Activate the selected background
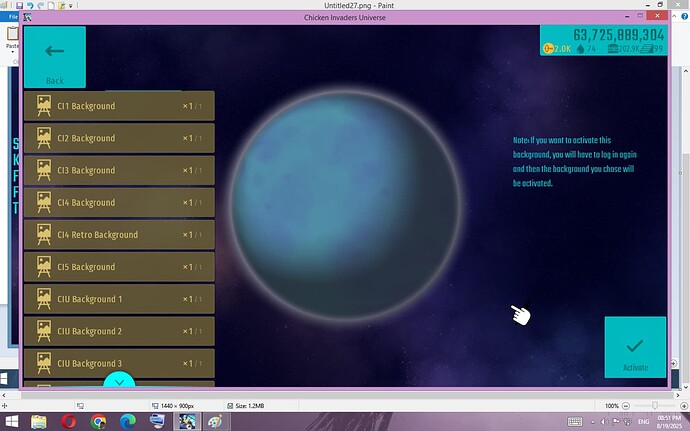 click(635, 347)
